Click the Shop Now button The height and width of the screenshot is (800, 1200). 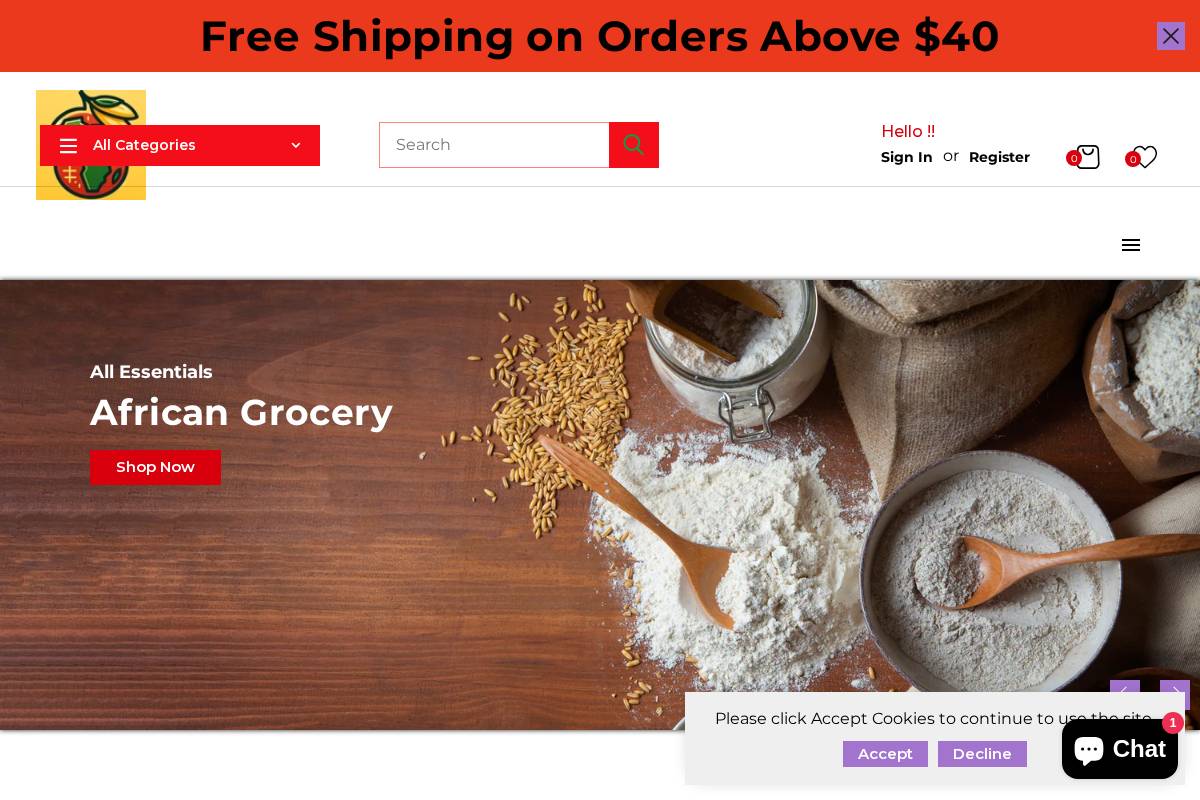[x=155, y=467]
